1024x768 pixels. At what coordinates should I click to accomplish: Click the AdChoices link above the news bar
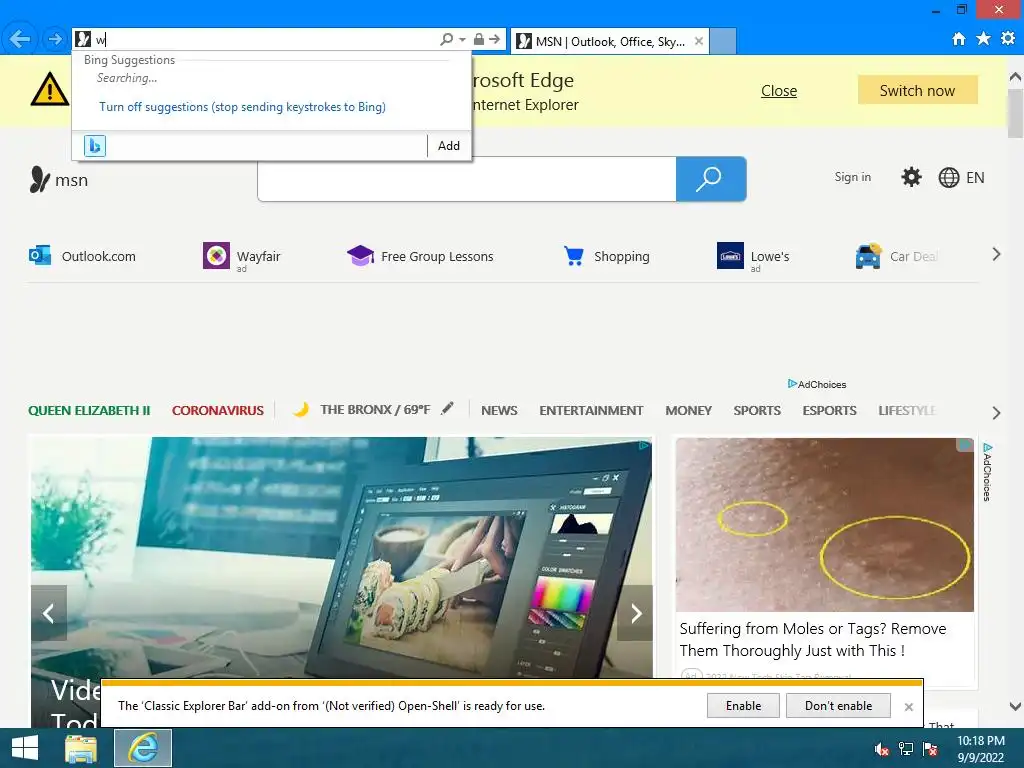pyautogui.click(x=817, y=385)
